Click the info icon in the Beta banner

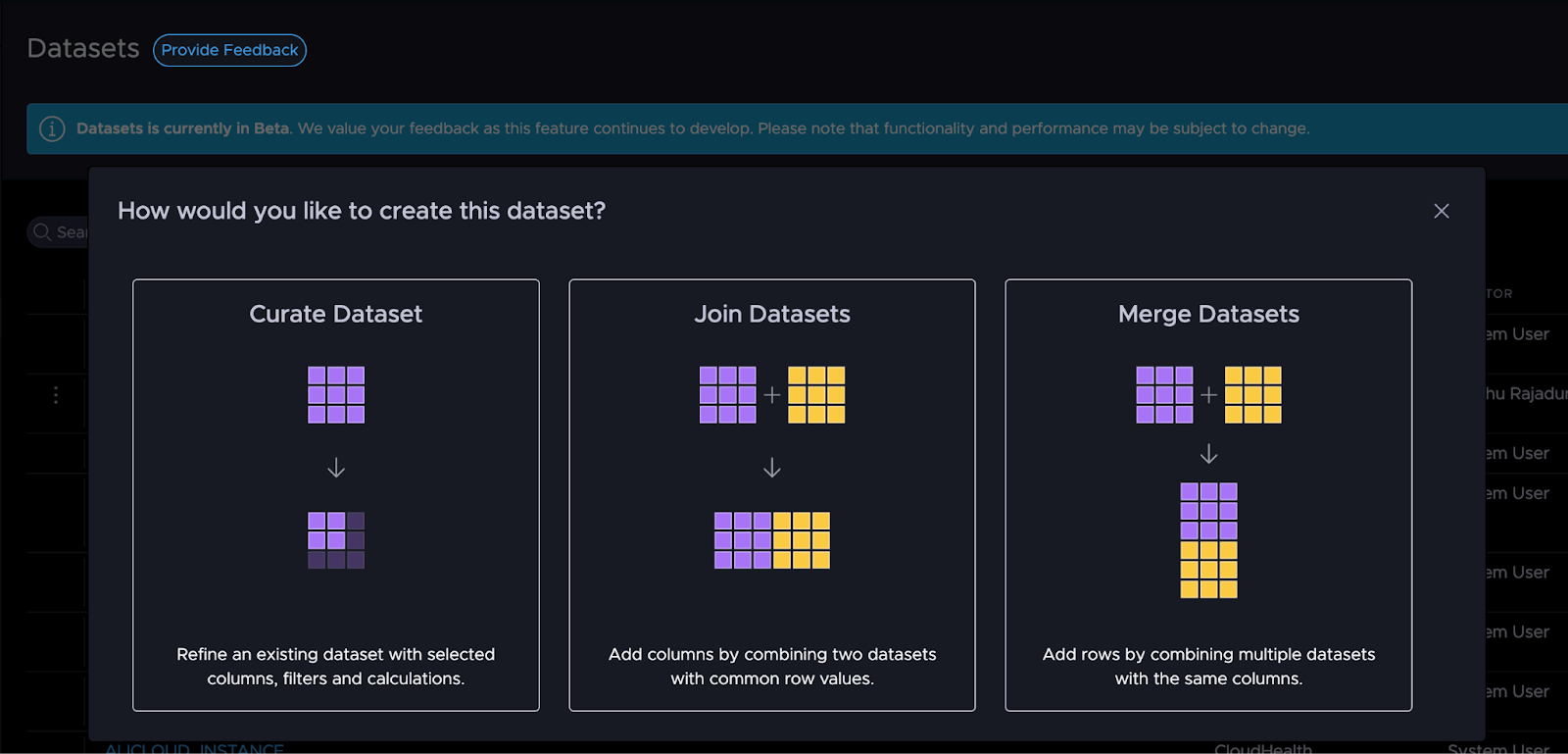coord(52,128)
